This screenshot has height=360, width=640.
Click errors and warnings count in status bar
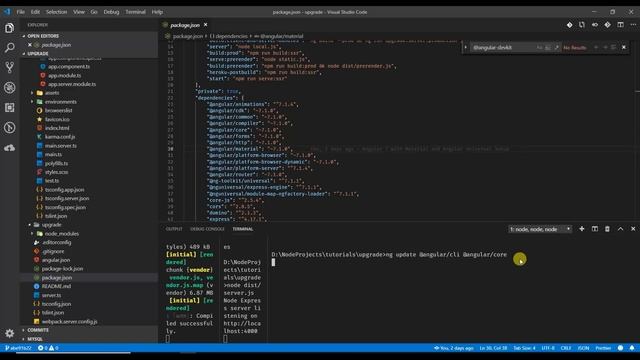pyautogui.click(x=48, y=348)
